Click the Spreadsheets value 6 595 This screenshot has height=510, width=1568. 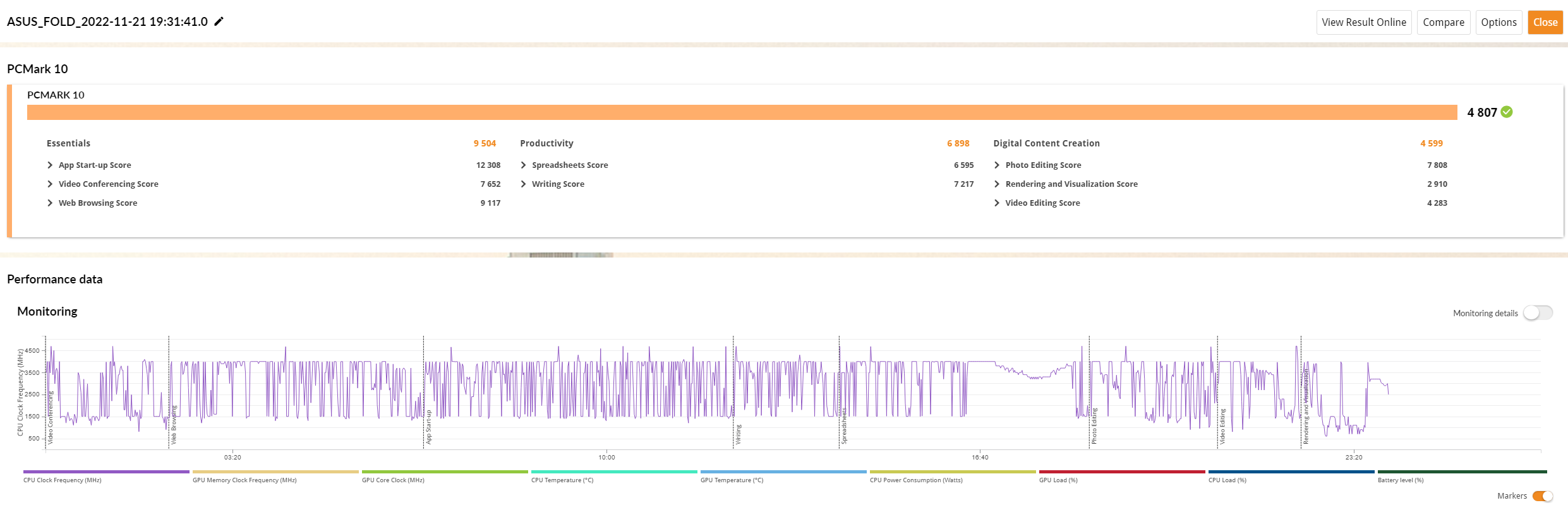(963, 165)
